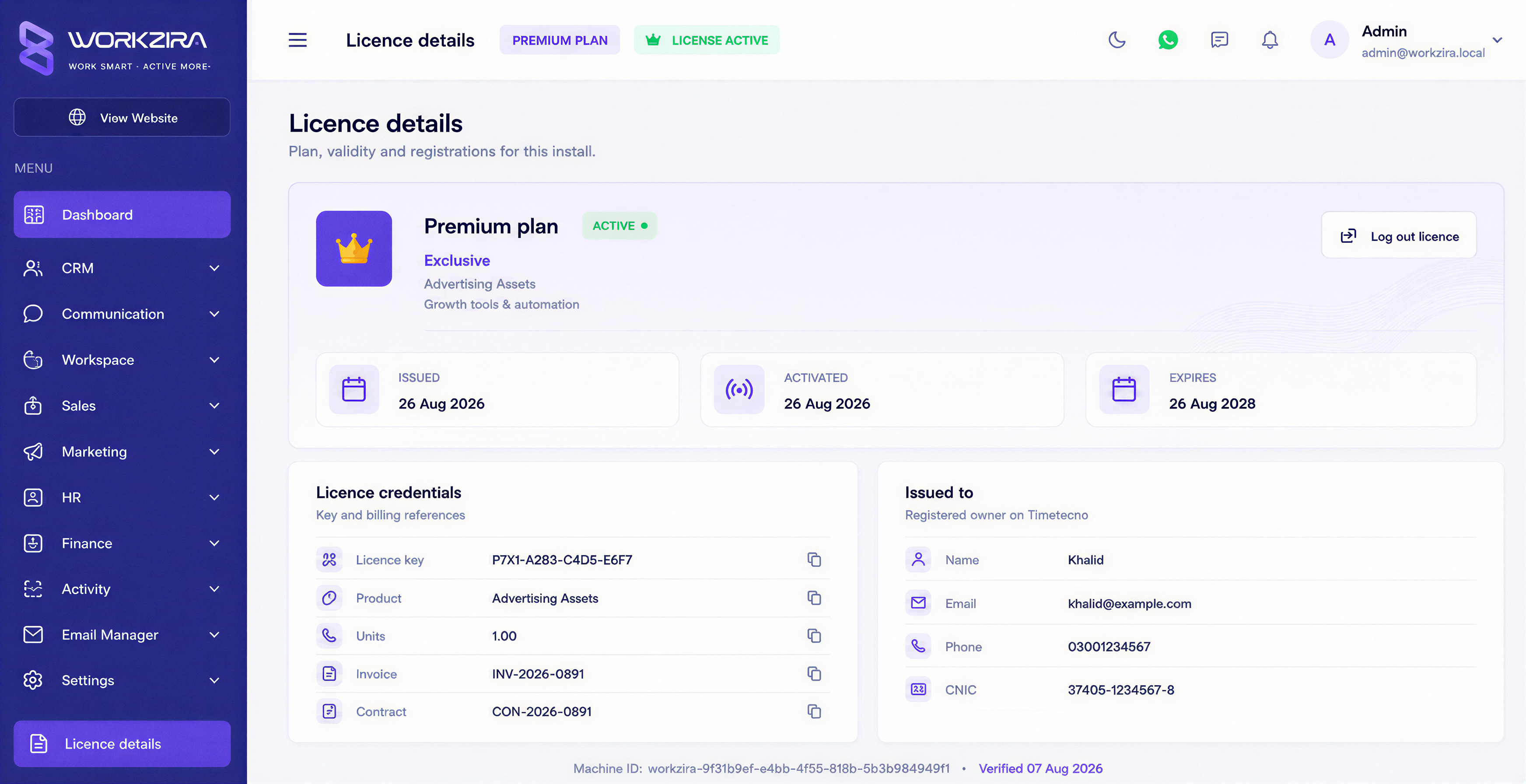This screenshot has height=784, width=1526.
Task: Click the Verified 07 Aug 2026 text
Action: pyautogui.click(x=1040, y=769)
